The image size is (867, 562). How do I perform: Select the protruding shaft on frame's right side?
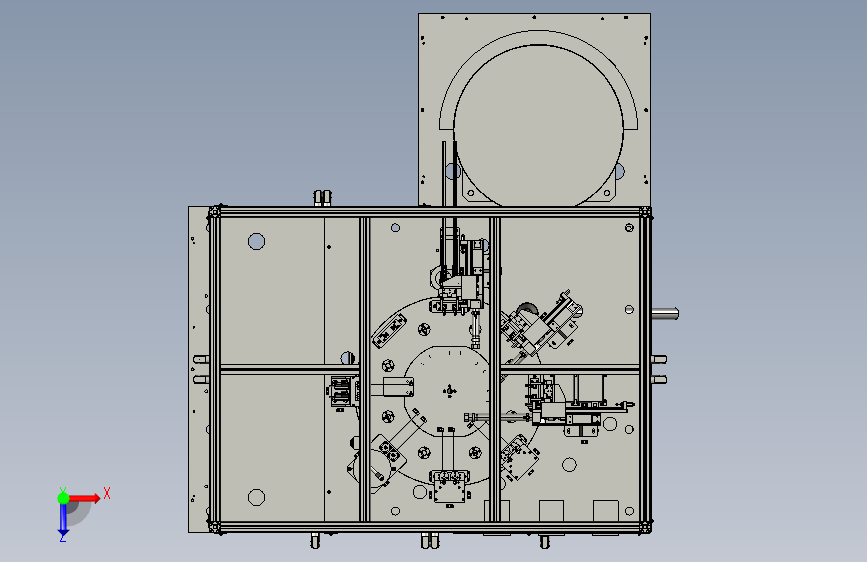point(665,314)
